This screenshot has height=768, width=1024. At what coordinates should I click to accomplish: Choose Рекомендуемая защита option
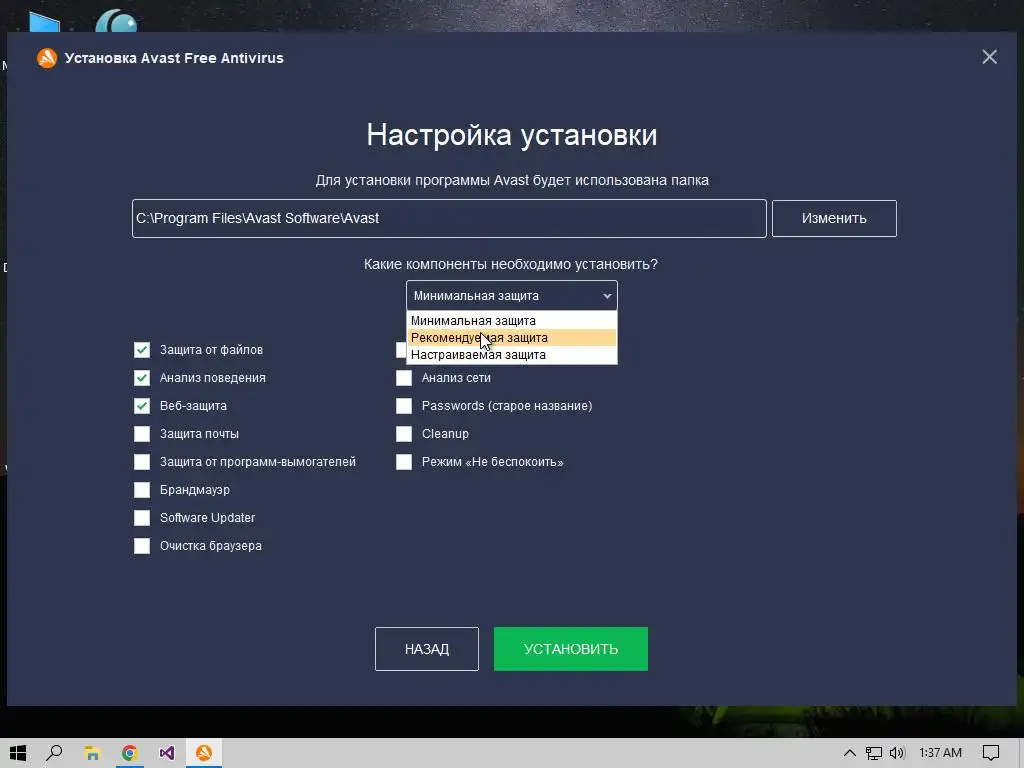pos(511,338)
